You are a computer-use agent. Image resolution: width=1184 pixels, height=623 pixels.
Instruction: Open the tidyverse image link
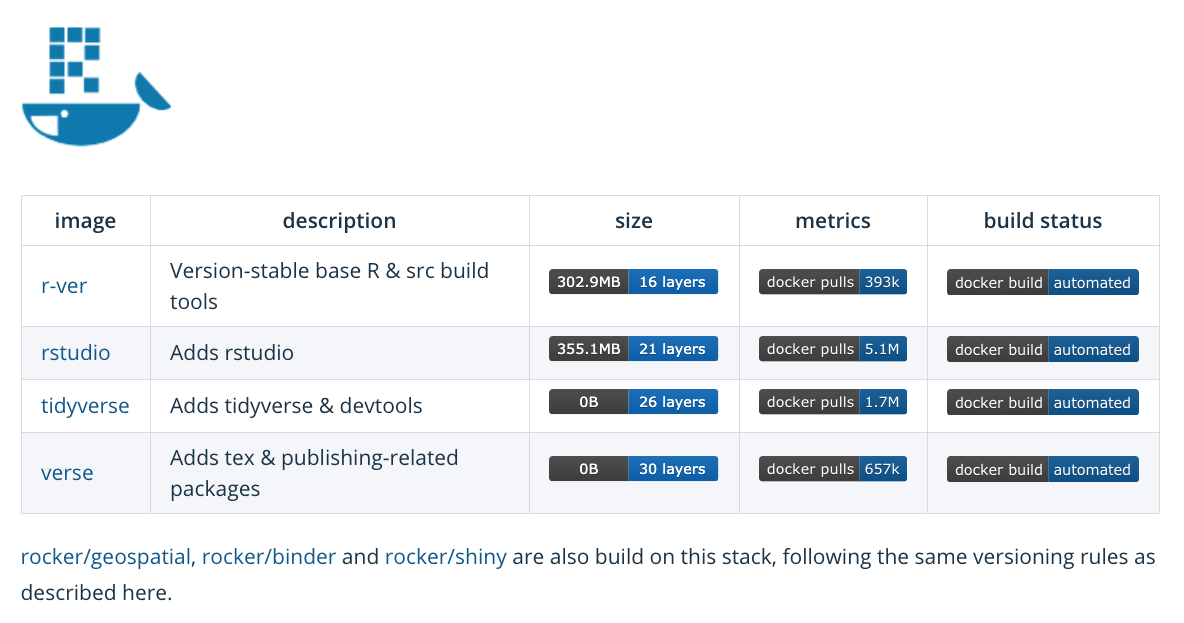pyautogui.click(x=85, y=406)
